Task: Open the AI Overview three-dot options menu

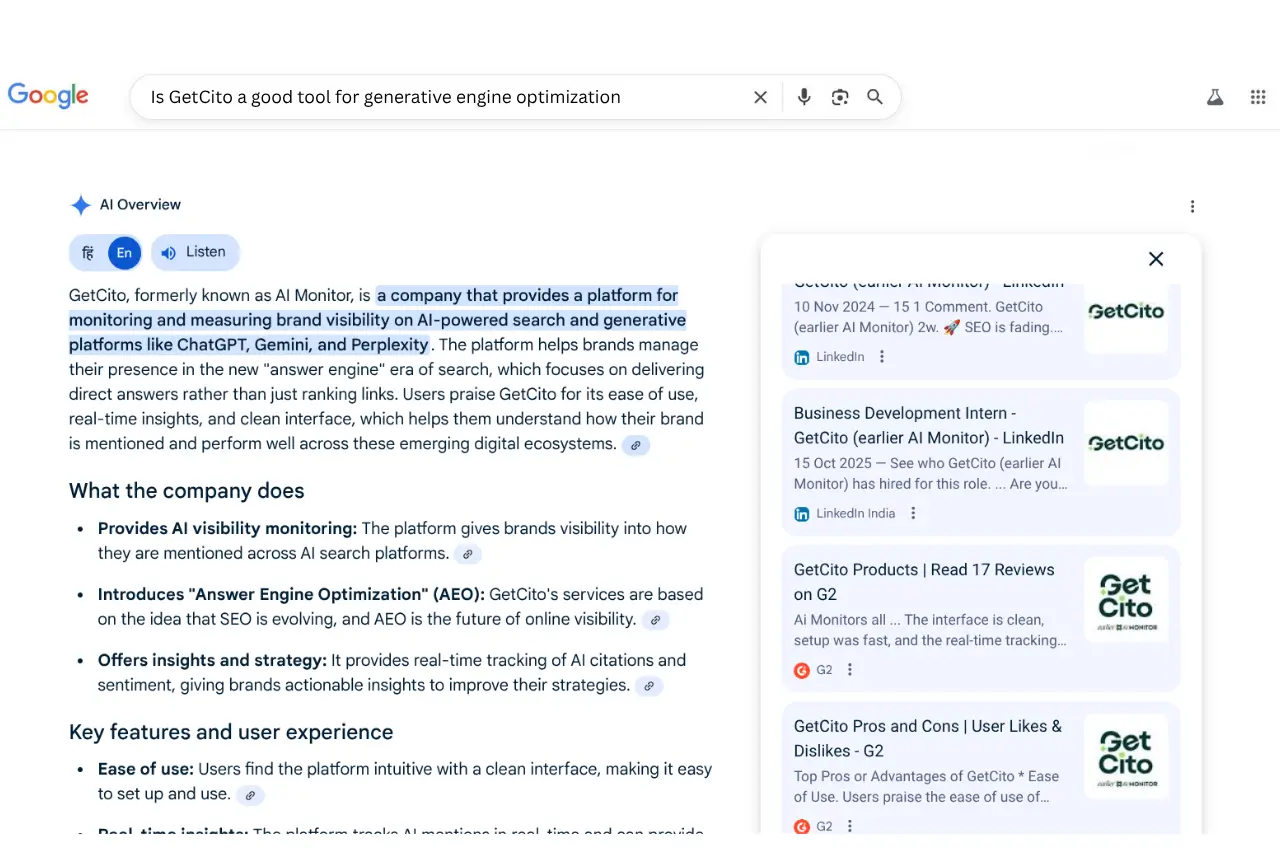Action: pyautogui.click(x=1192, y=206)
